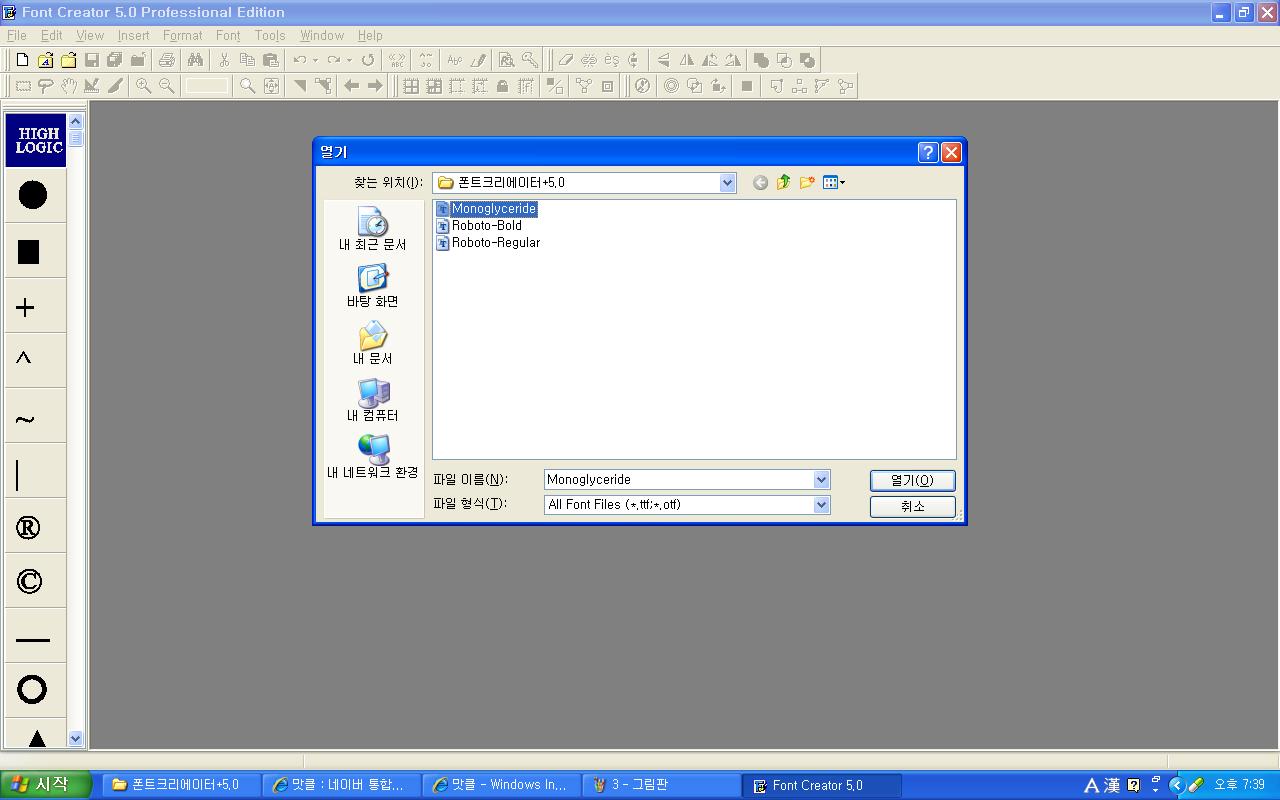Open the Font menu
The height and width of the screenshot is (800, 1280).
click(x=228, y=35)
